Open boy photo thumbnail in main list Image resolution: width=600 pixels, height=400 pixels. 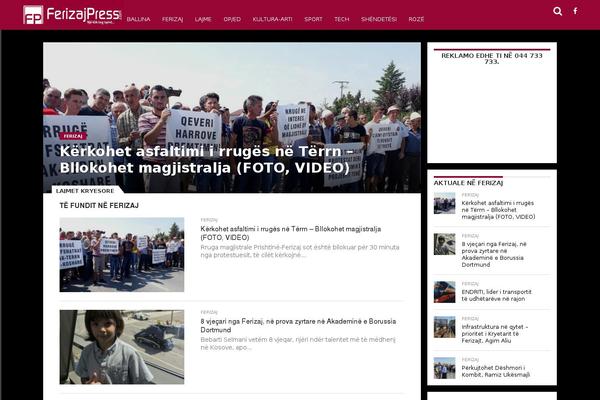pyautogui.click(x=122, y=347)
